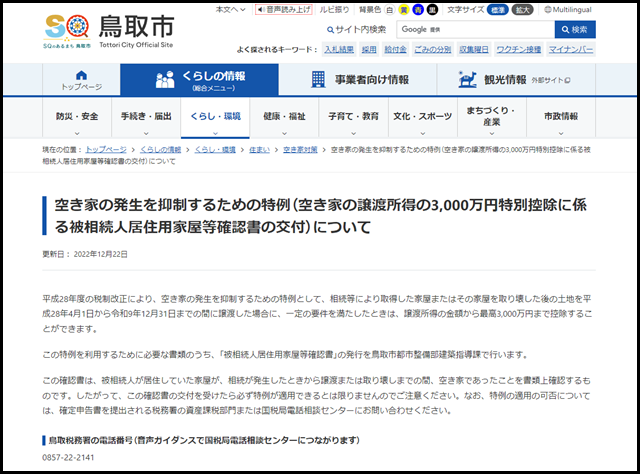Click the magnifier icon beside サイト内検索
The image size is (640, 474).
click(330, 30)
